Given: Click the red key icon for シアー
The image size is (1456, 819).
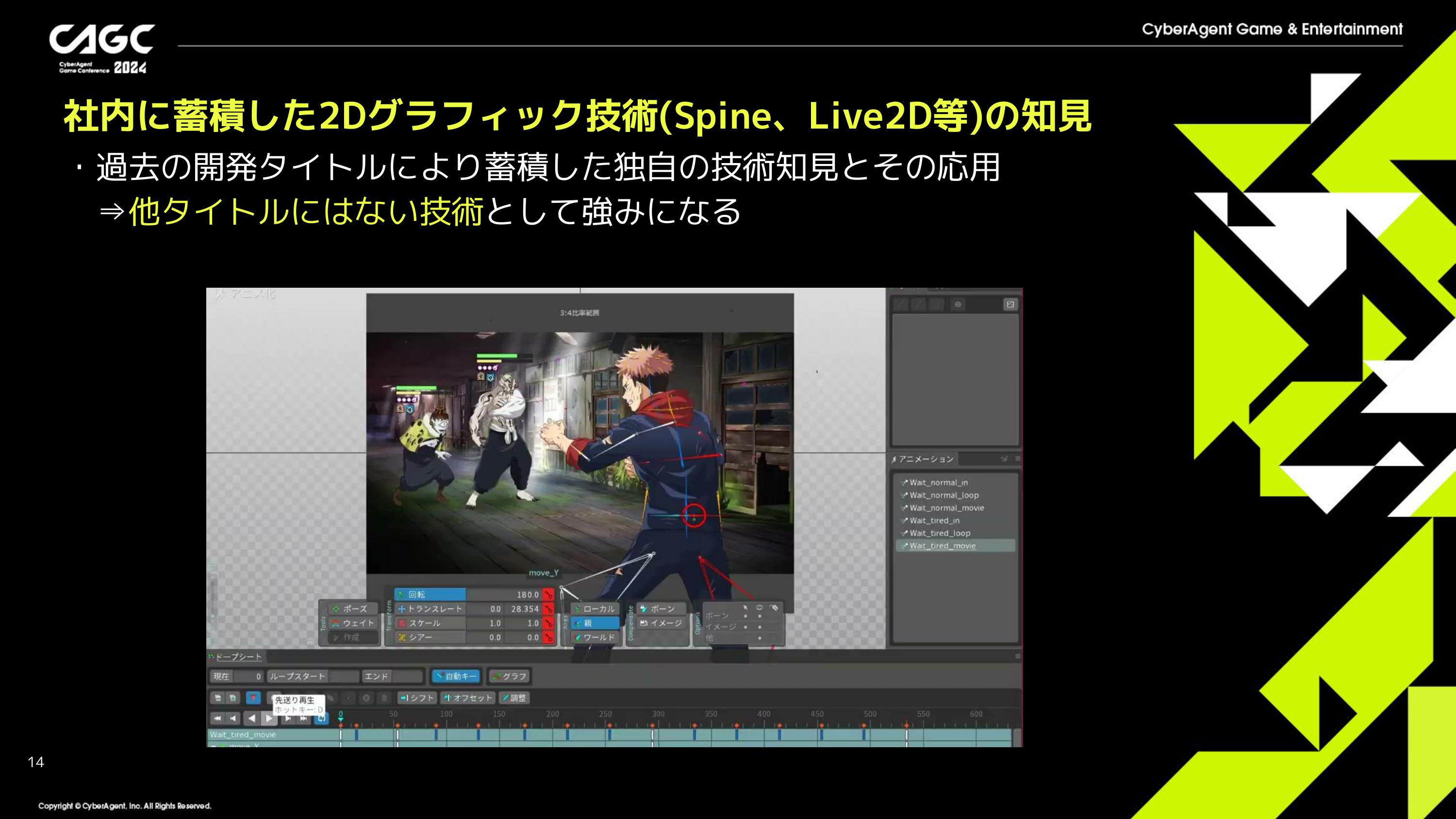Looking at the screenshot, I should pos(547,637).
